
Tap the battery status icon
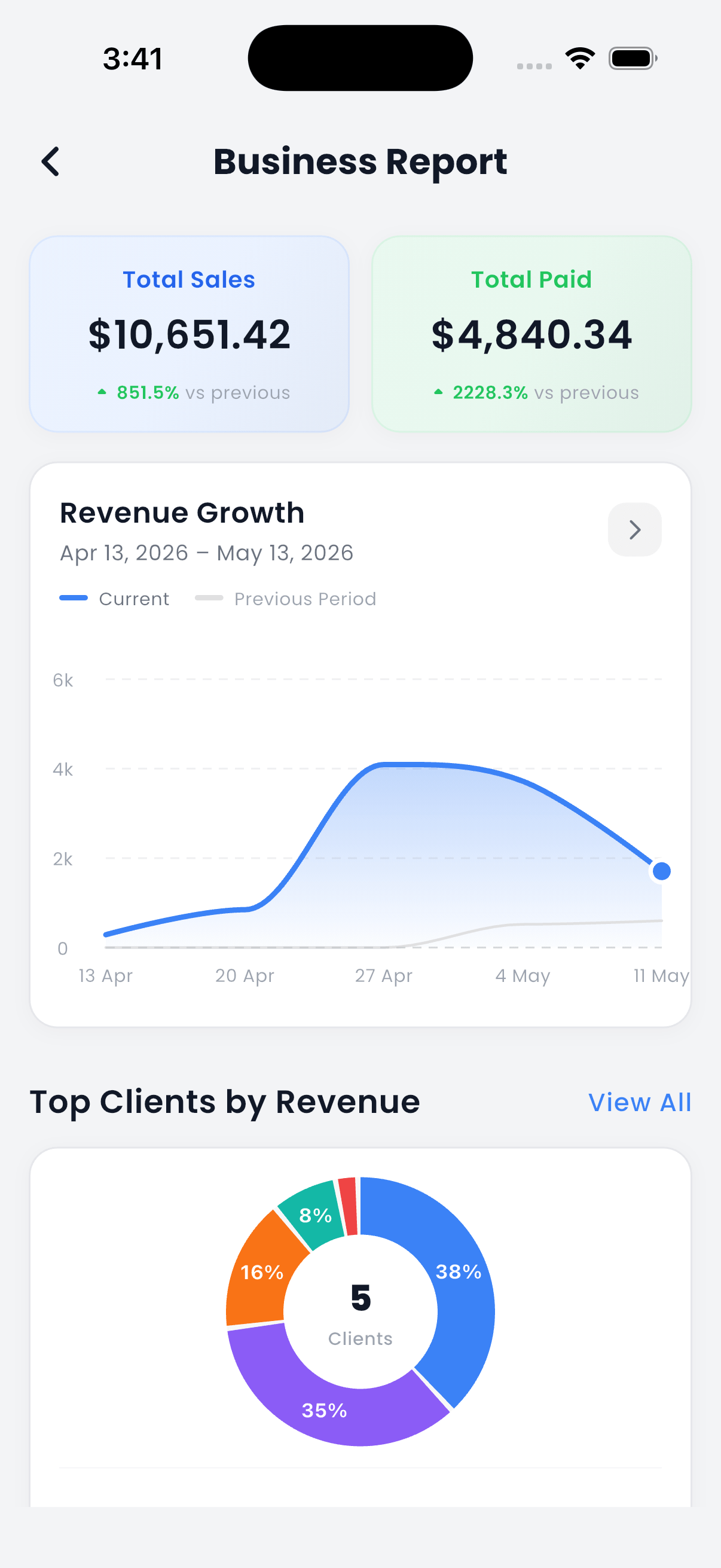pos(633,59)
